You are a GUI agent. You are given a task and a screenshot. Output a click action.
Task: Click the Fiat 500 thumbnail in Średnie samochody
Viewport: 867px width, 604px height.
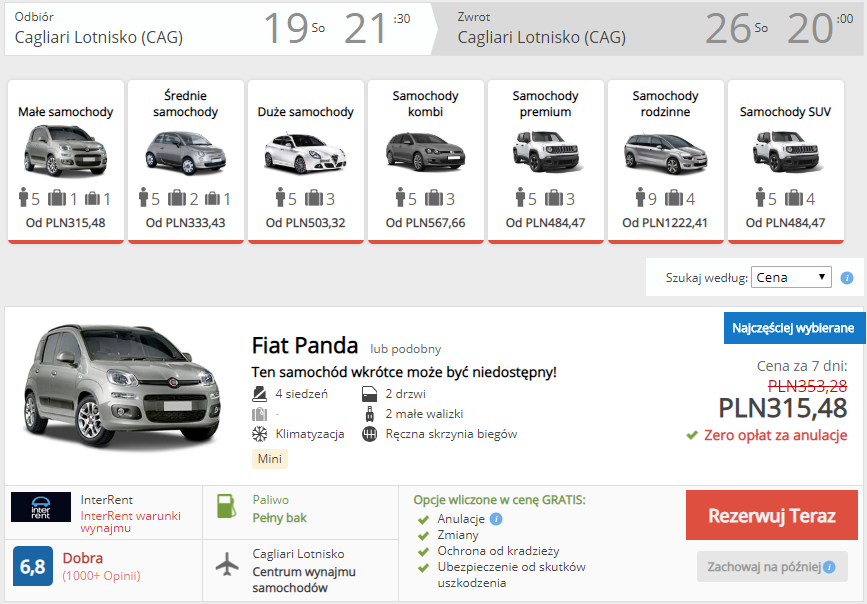186,152
